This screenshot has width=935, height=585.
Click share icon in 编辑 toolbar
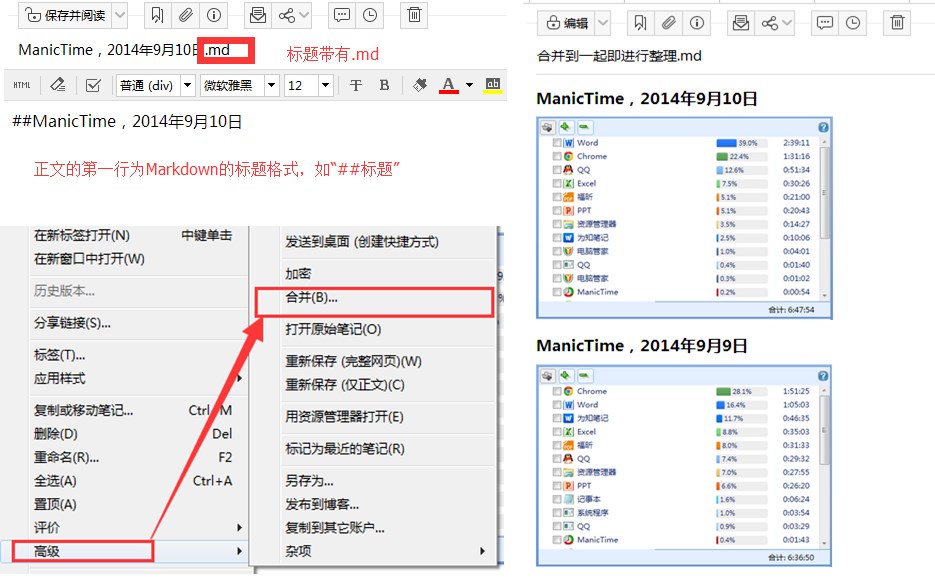point(769,23)
